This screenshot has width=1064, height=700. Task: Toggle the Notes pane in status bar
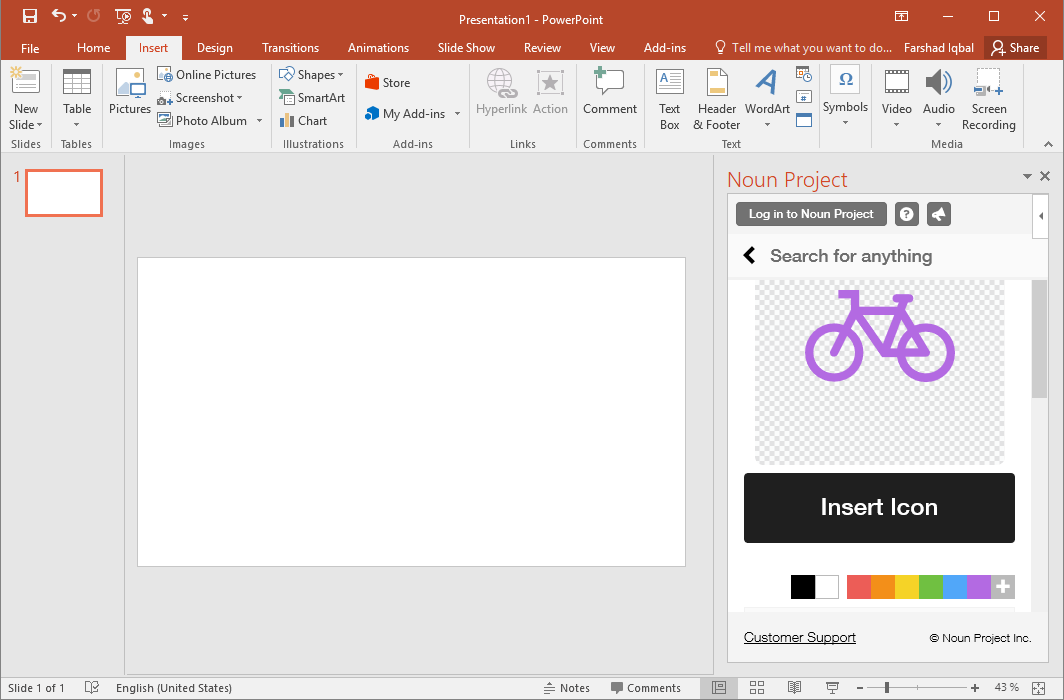(x=567, y=688)
